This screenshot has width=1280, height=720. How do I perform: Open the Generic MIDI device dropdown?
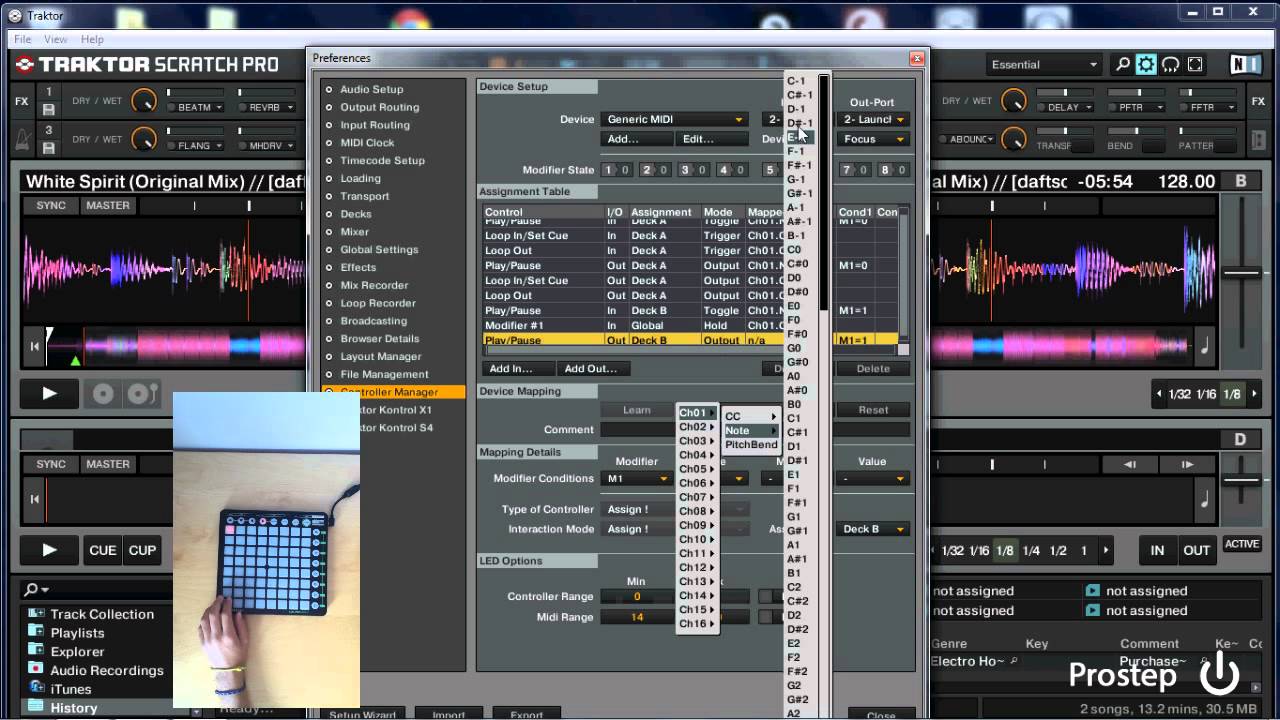point(675,120)
